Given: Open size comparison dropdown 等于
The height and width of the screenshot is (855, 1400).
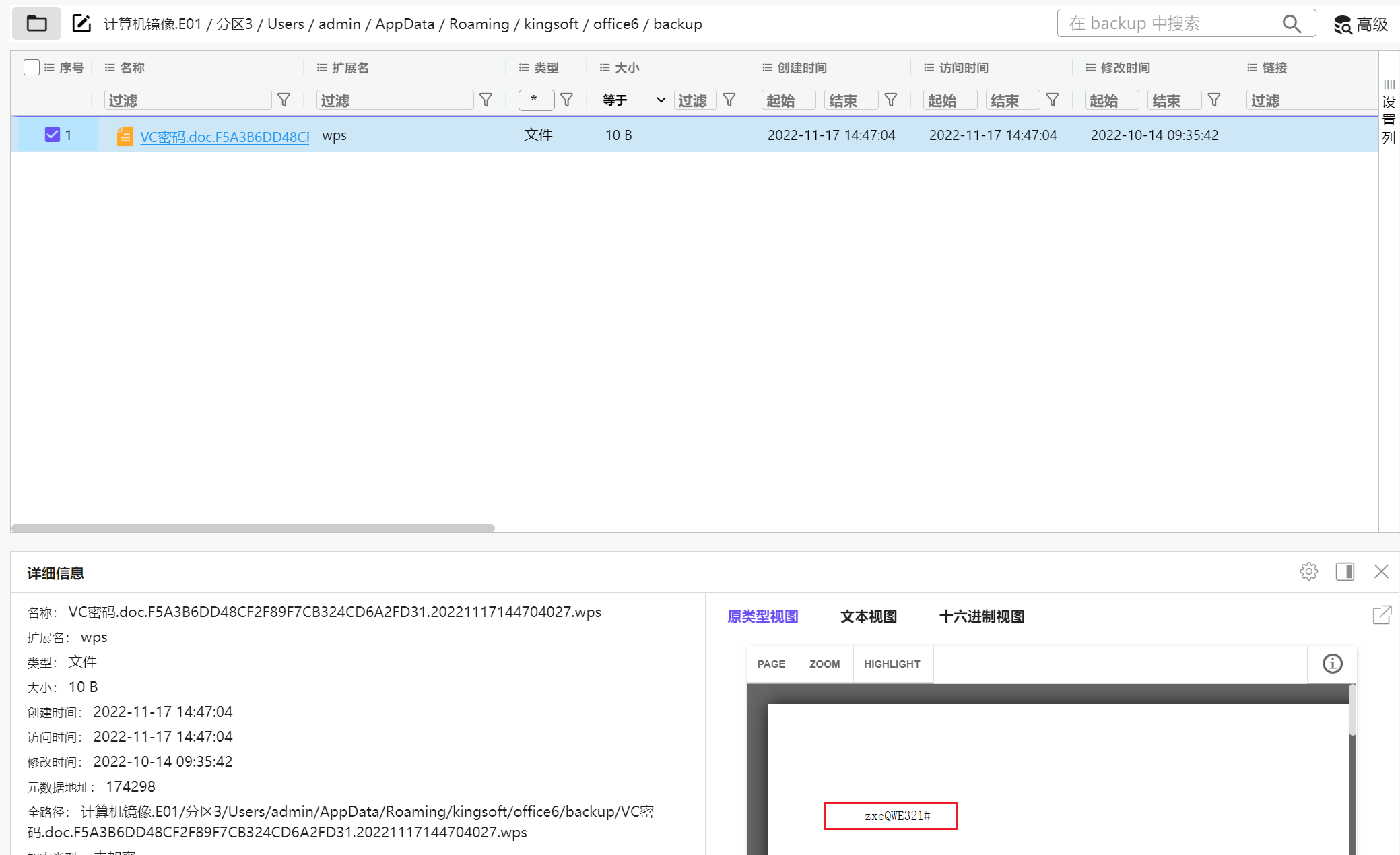Looking at the screenshot, I should (x=633, y=100).
